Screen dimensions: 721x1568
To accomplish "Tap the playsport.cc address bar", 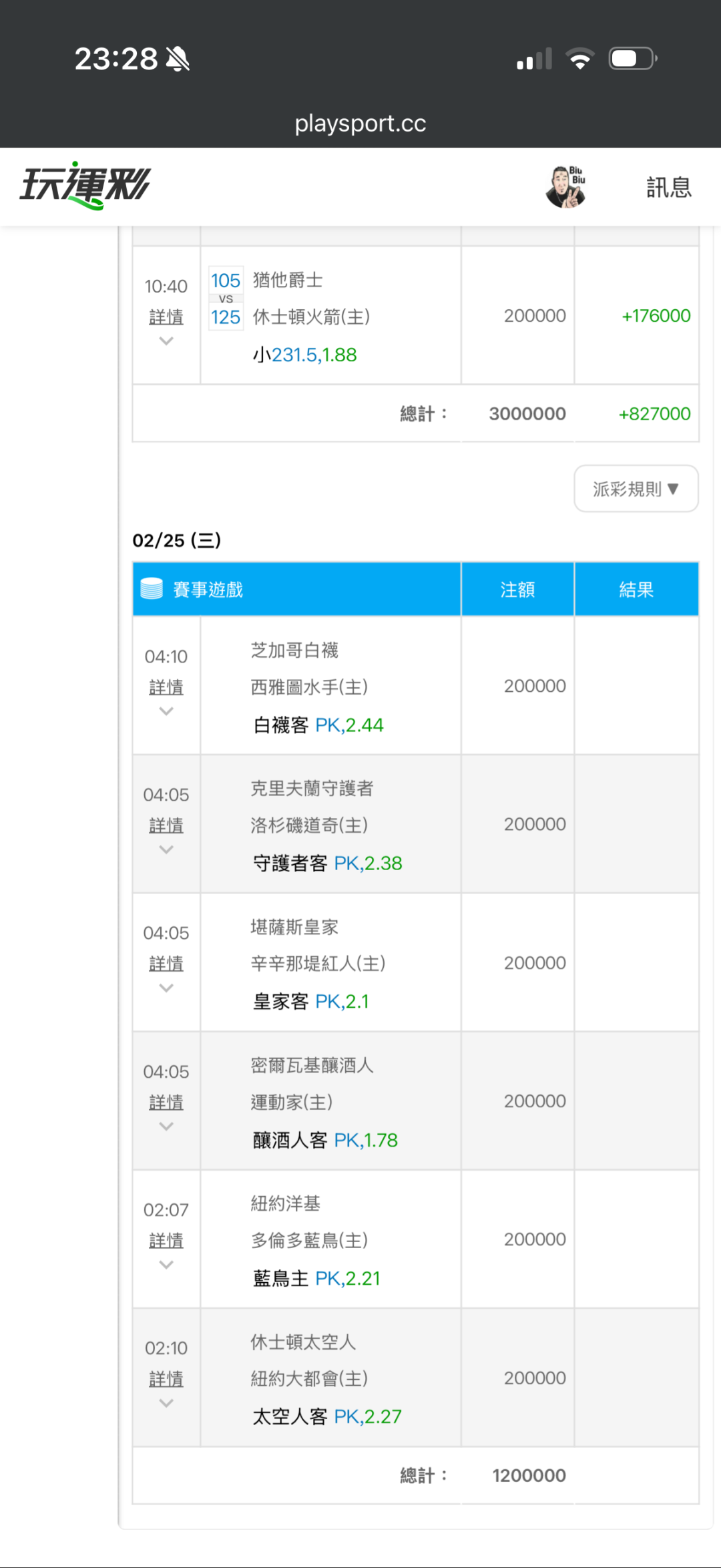I will pos(360,124).
